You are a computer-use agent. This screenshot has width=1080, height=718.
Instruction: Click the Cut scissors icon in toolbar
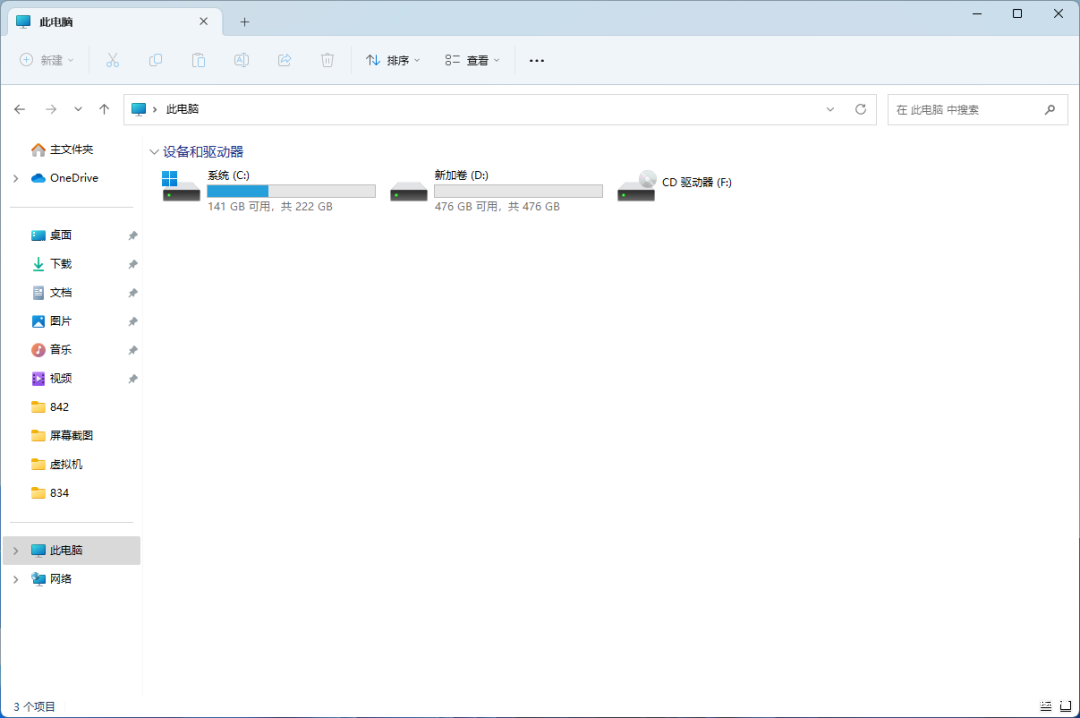112,60
